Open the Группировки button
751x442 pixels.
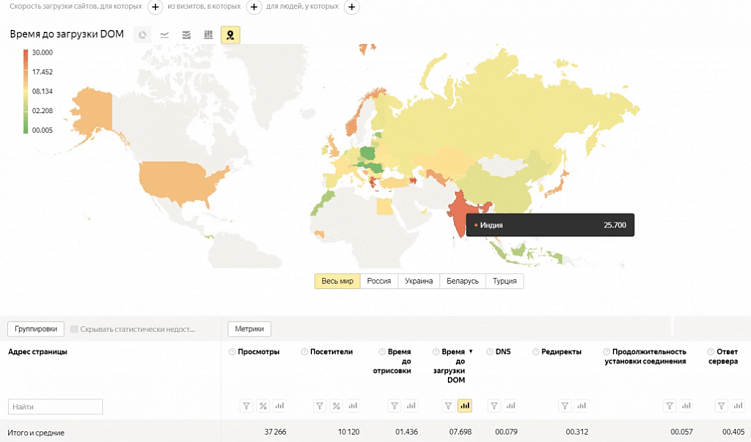[x=36, y=329]
